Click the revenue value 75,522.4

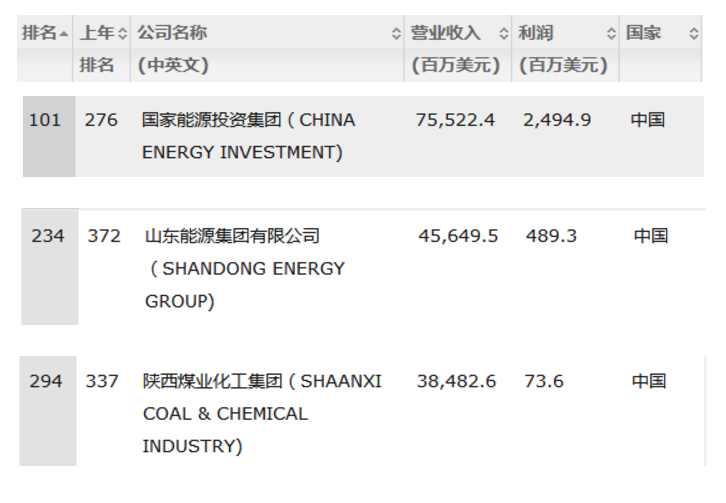[455, 120]
